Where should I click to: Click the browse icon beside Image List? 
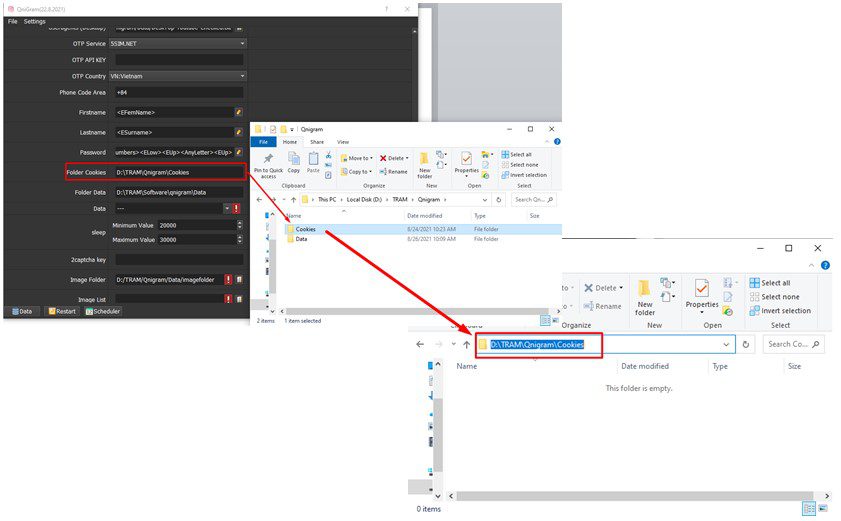click(x=239, y=299)
